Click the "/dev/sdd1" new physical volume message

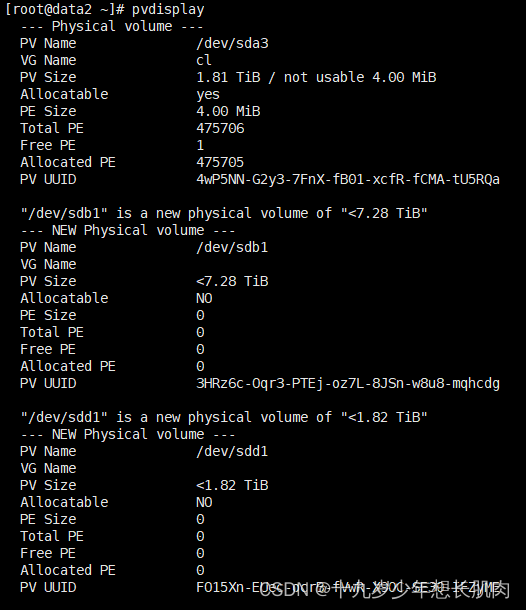point(224,417)
